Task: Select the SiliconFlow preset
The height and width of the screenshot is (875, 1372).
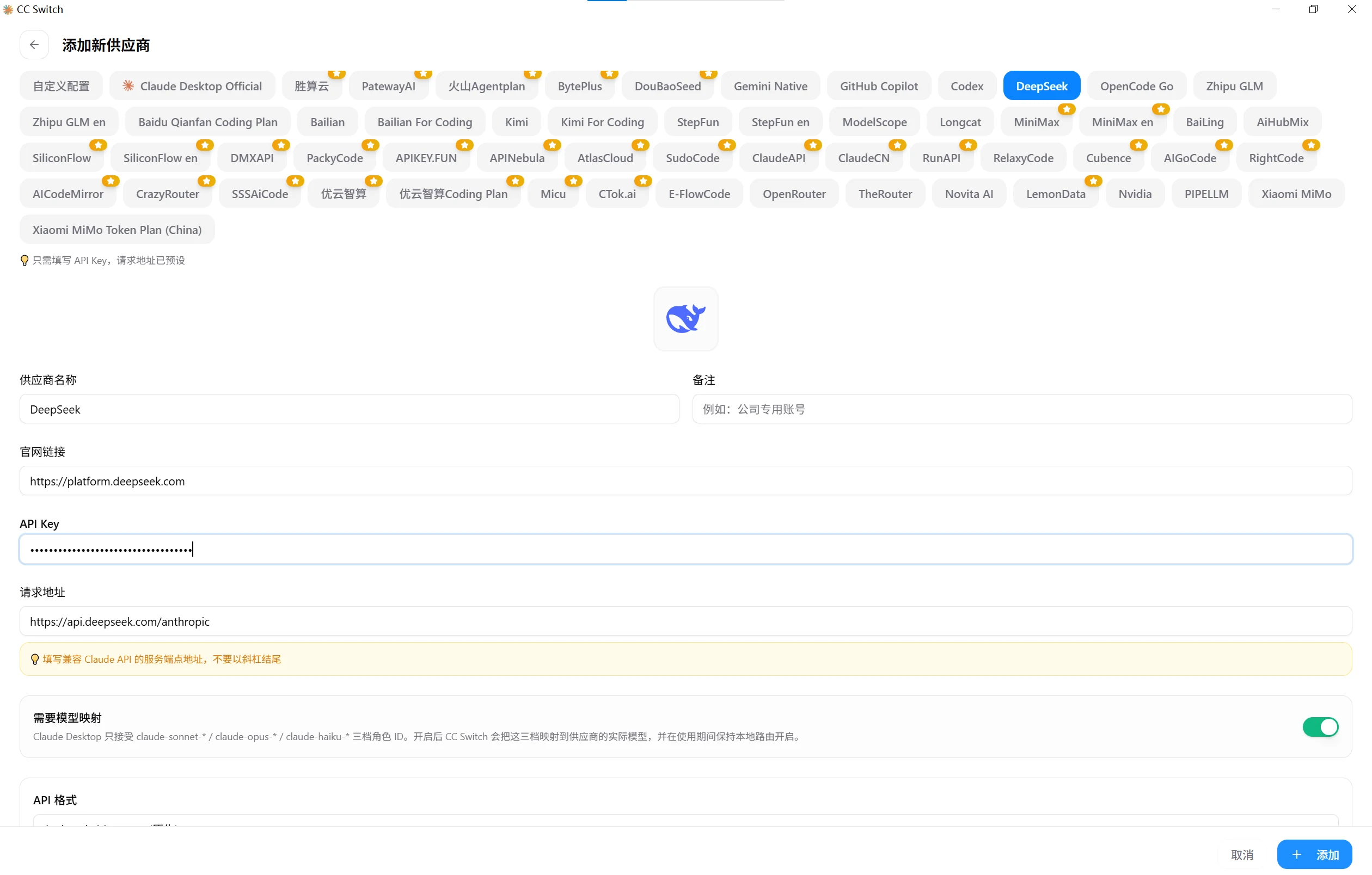Action: coord(62,158)
